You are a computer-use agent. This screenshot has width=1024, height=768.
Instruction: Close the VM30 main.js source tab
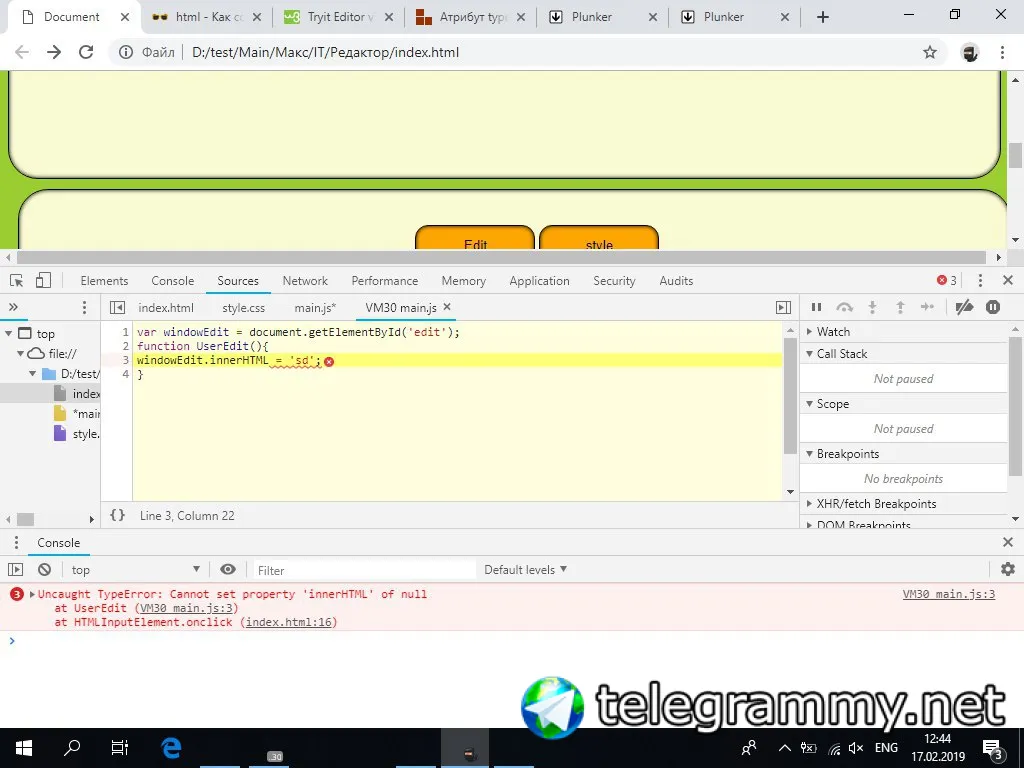[447, 306]
